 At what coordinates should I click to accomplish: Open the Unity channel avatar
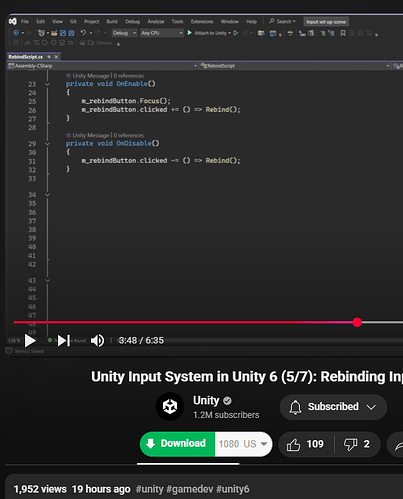pos(170,406)
